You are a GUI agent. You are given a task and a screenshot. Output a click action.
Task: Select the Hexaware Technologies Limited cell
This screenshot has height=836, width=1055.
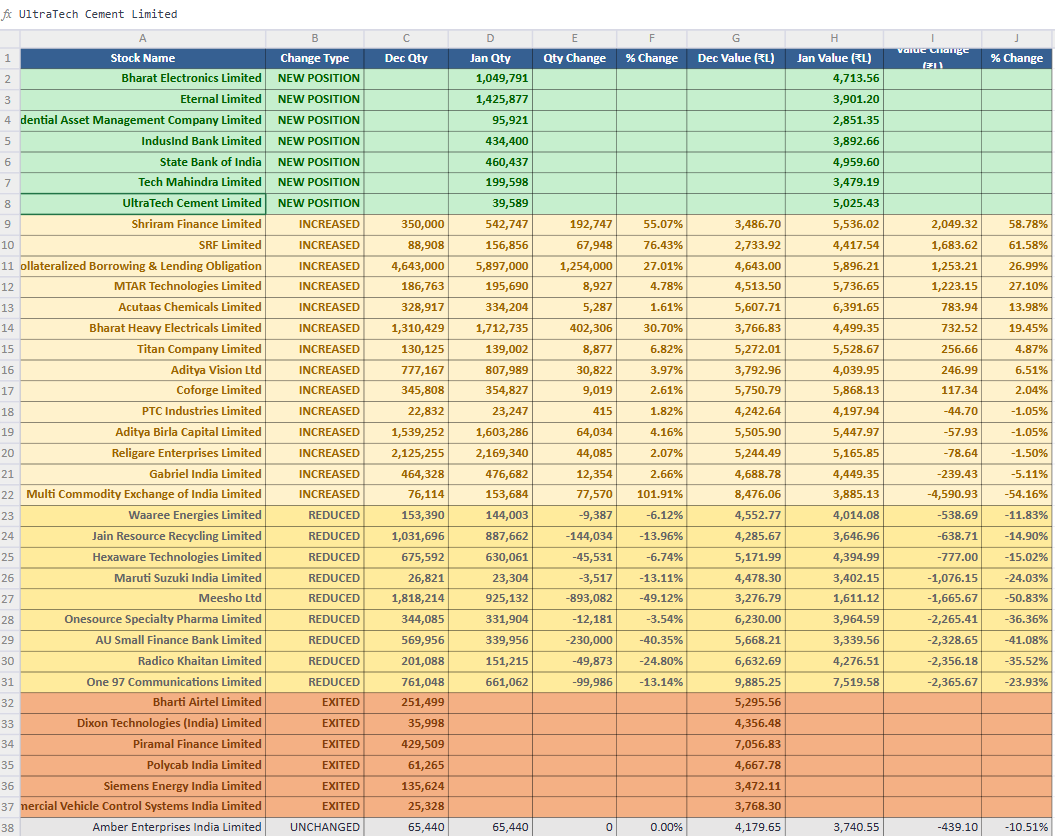tap(143, 557)
